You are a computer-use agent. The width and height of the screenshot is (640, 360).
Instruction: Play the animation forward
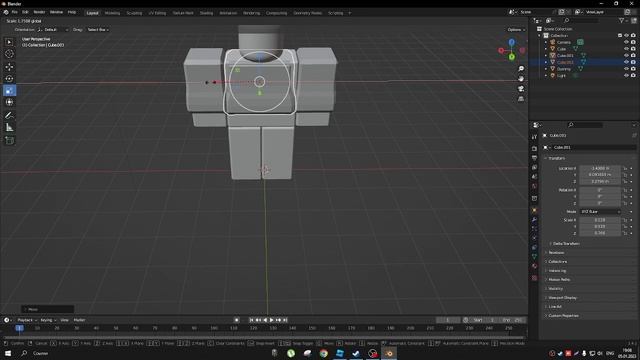coord(271,320)
